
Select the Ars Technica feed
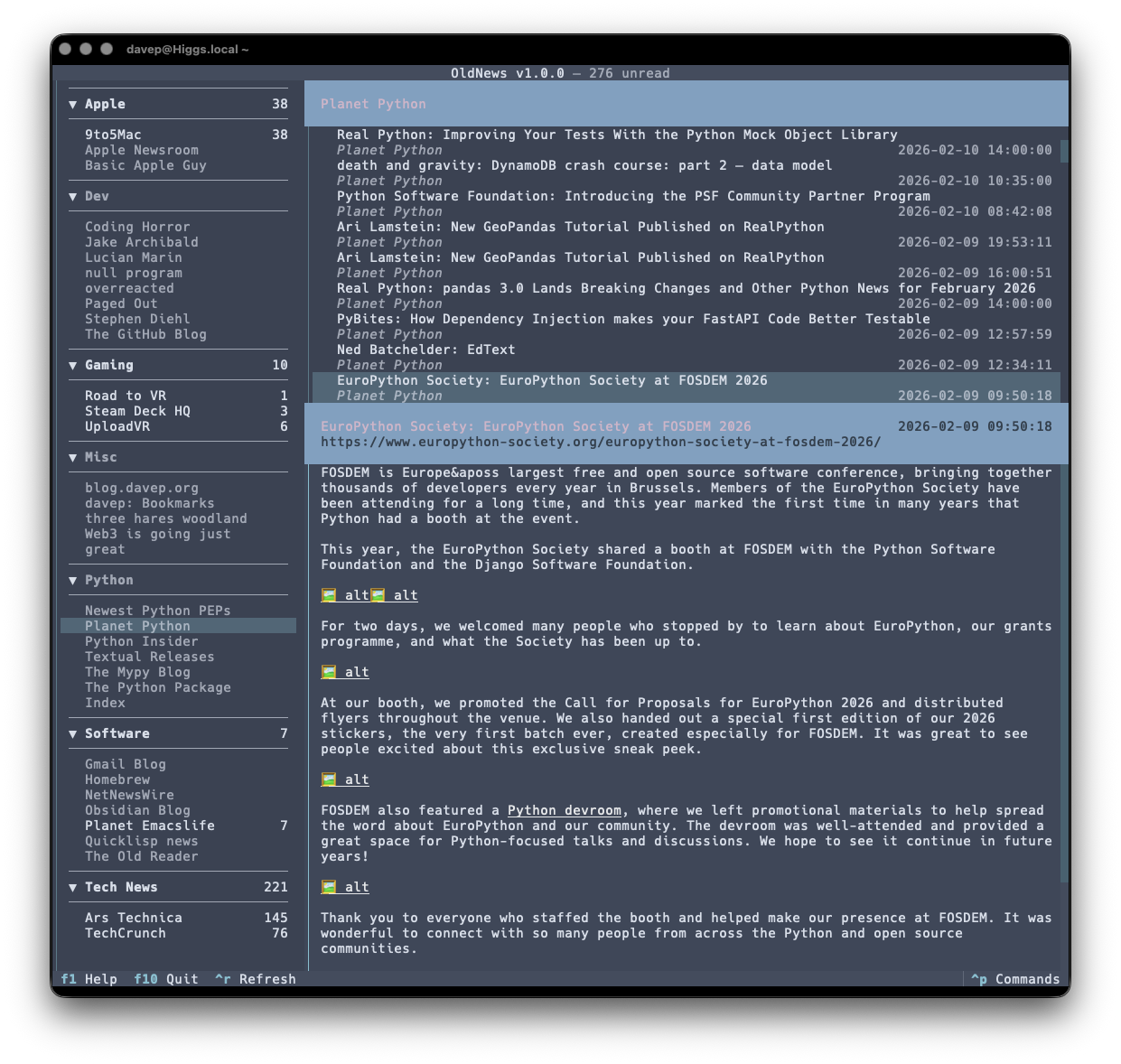(134, 918)
